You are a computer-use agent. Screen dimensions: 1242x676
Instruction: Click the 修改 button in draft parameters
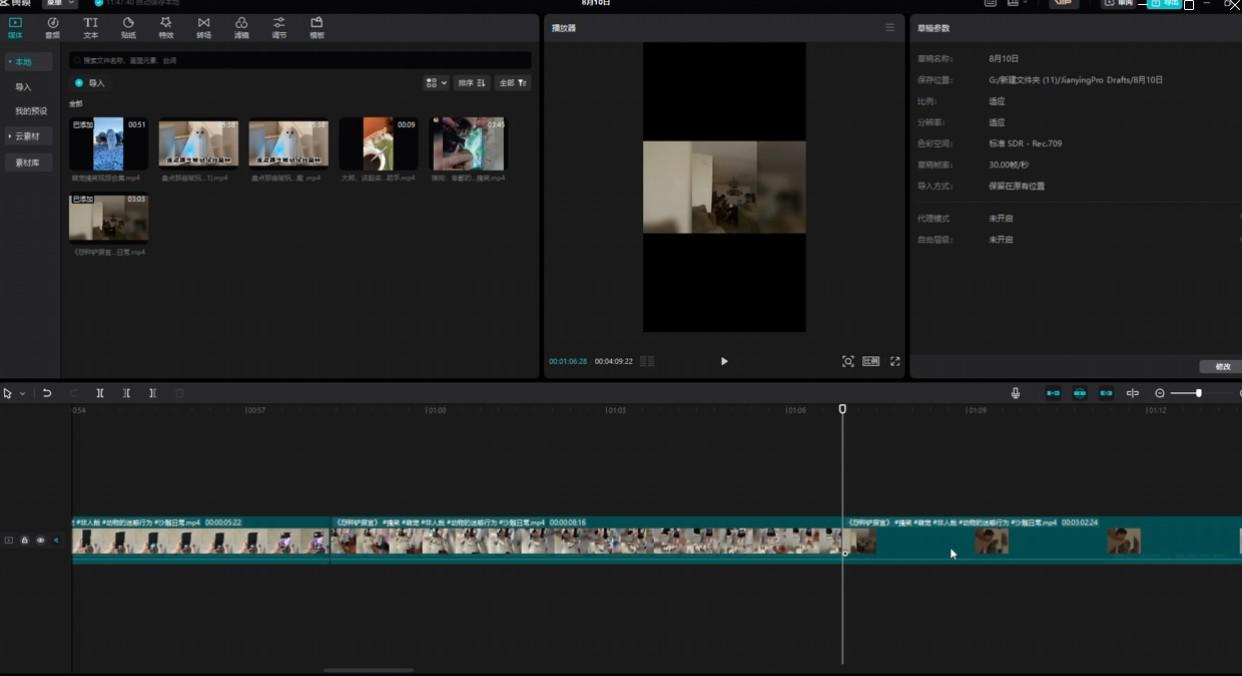tap(1222, 367)
